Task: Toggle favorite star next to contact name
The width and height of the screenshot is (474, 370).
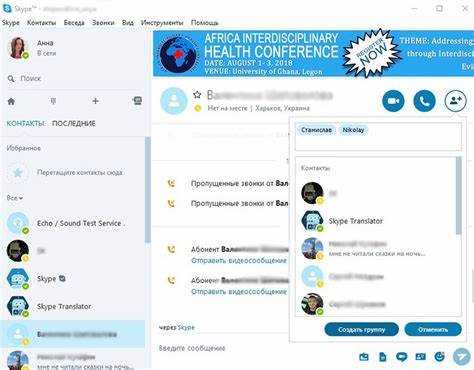Action: (x=197, y=95)
